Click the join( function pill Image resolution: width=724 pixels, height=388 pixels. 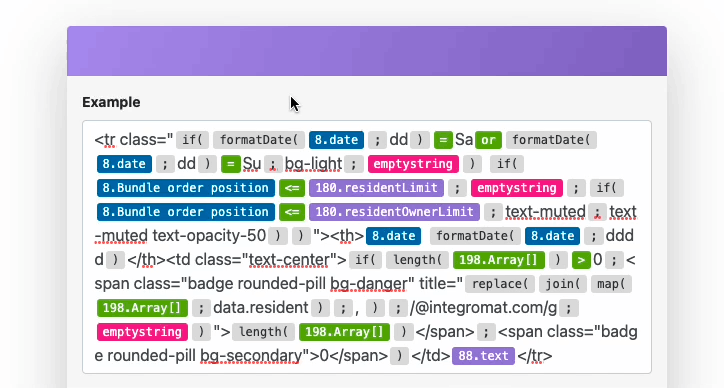coord(562,284)
